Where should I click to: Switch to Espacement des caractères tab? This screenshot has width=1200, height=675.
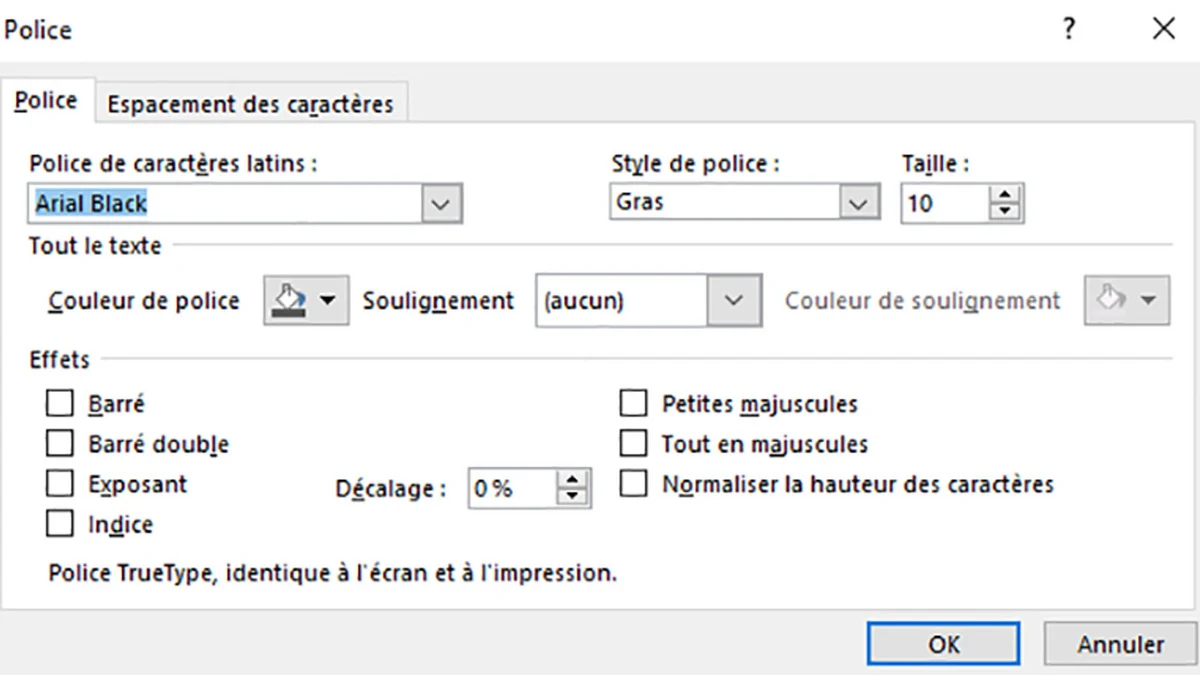(x=251, y=103)
